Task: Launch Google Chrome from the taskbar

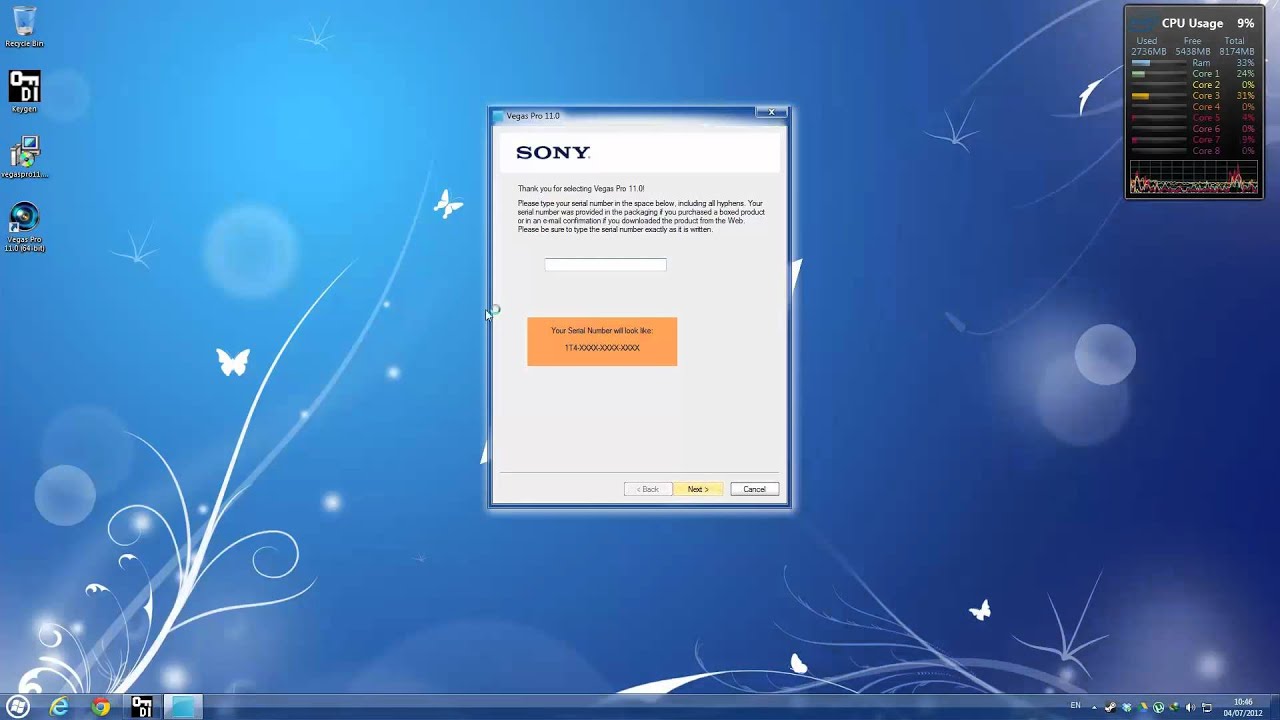Action: click(x=101, y=707)
